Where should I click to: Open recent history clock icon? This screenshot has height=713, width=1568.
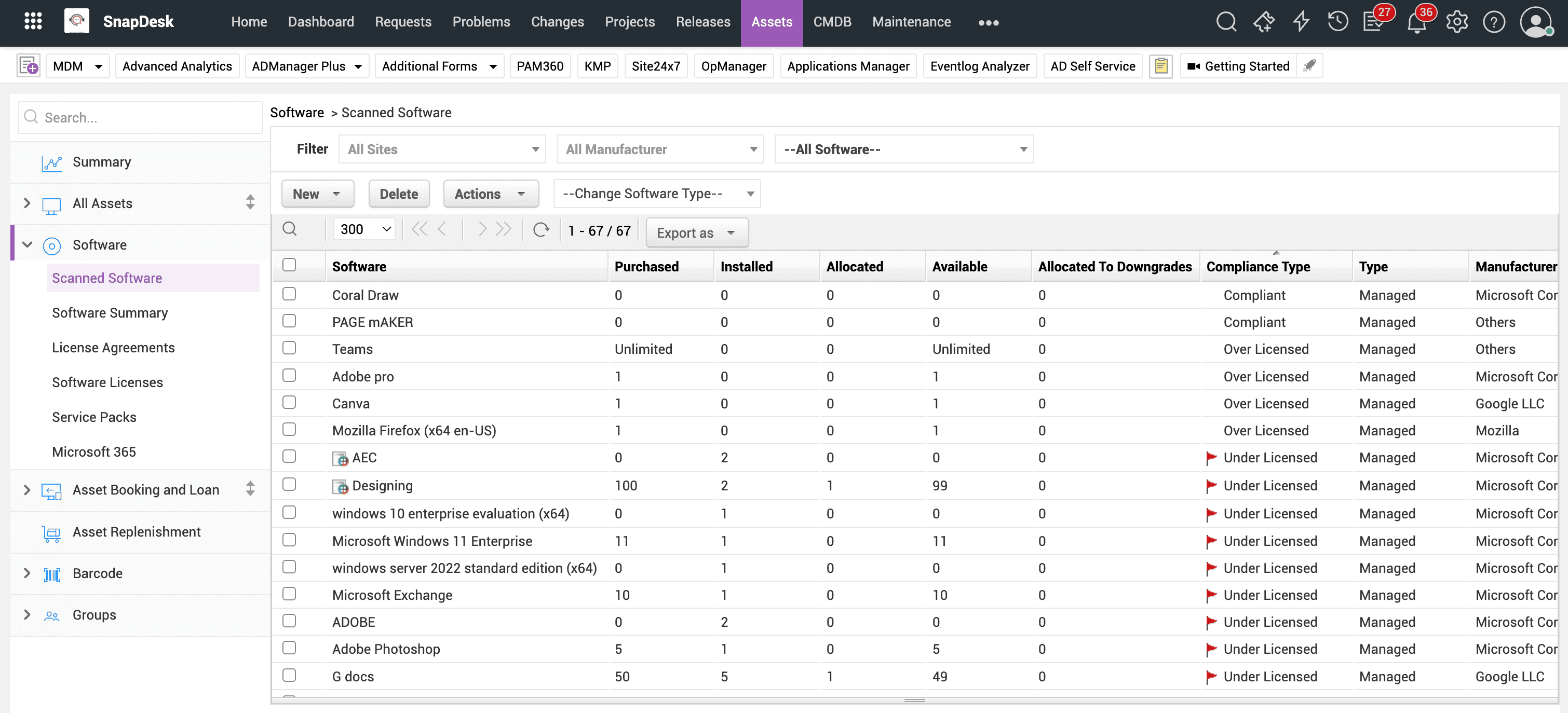coord(1337,22)
